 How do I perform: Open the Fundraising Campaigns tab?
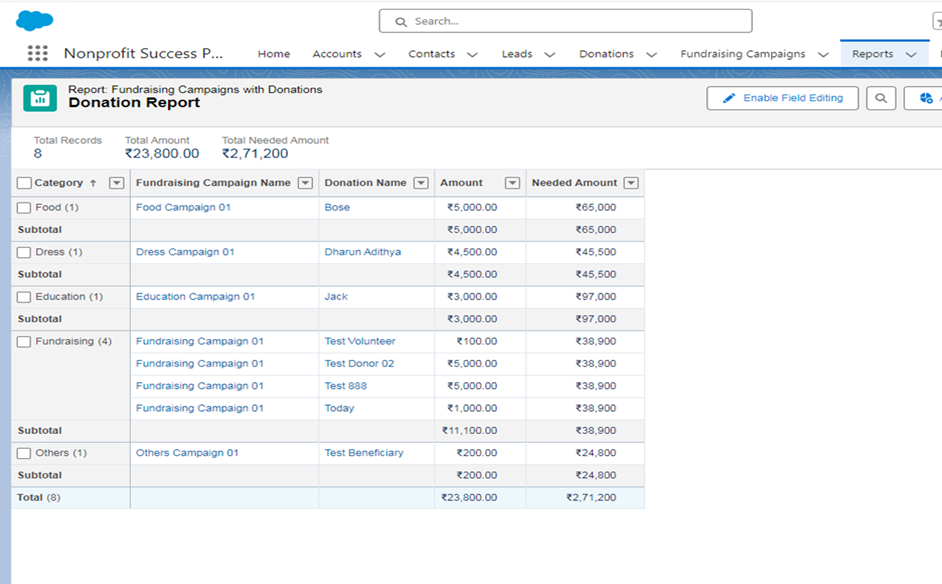click(743, 54)
